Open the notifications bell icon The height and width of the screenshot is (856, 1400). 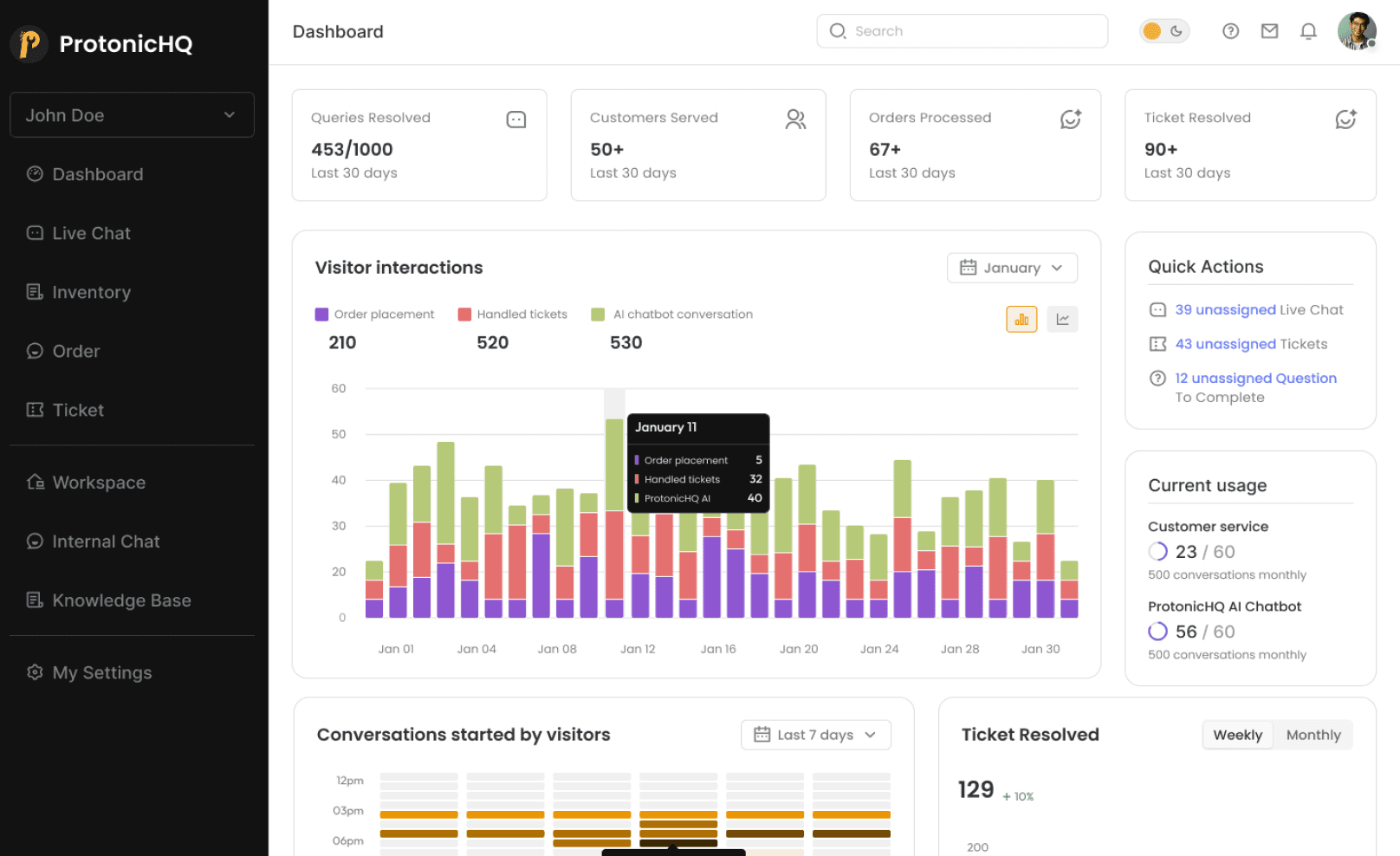1308,31
